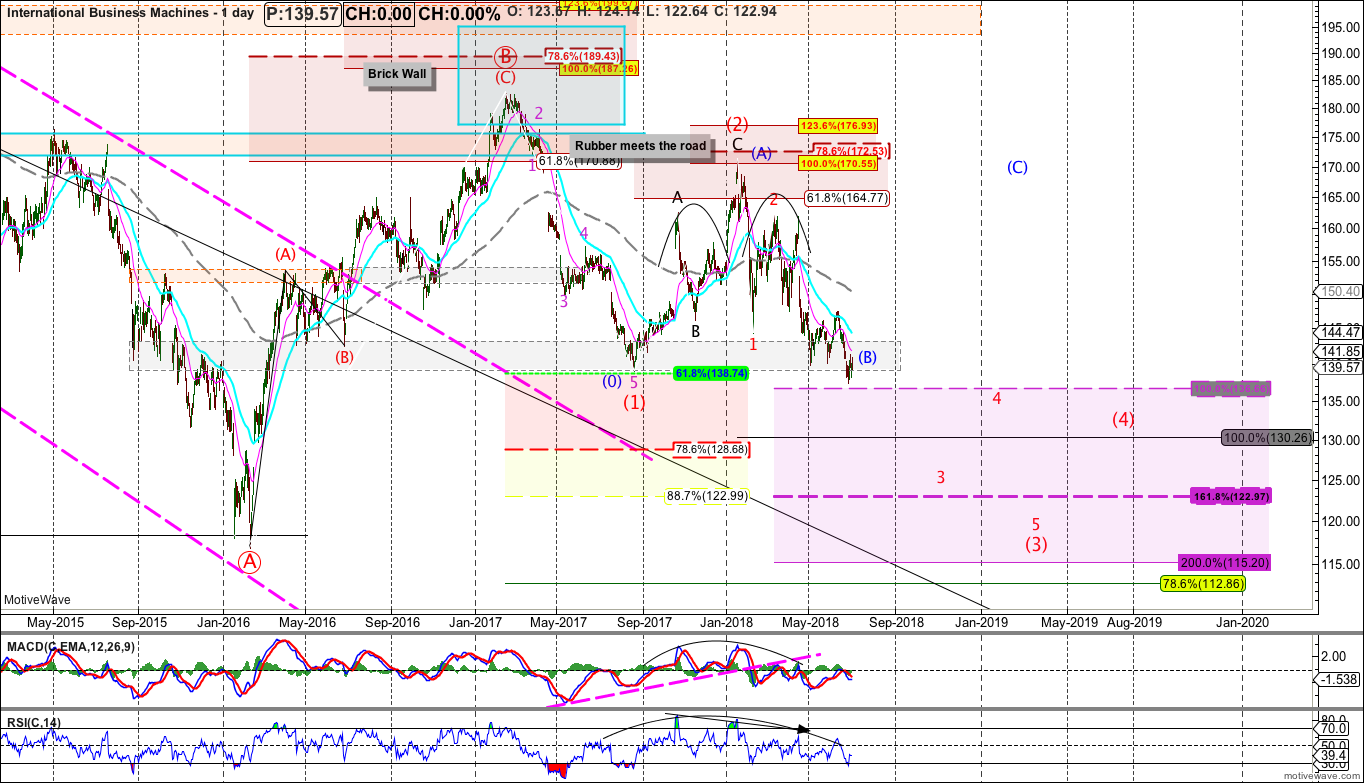
Task: Click the 61.8%(164.77) retracement label
Action: (847, 198)
